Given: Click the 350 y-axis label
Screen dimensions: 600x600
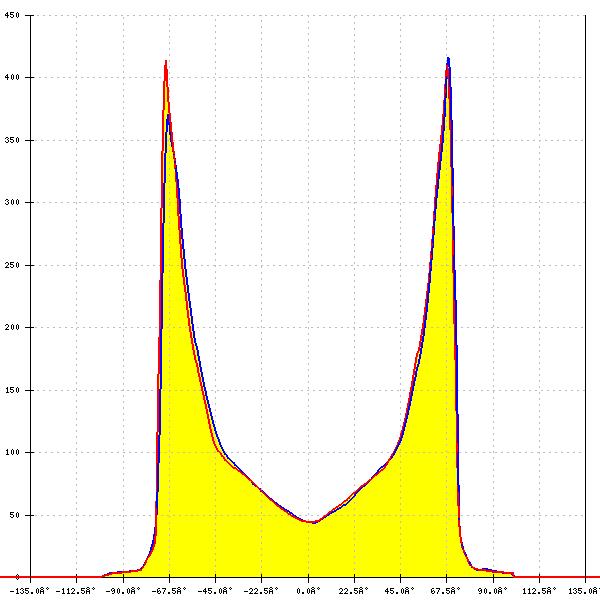Looking at the screenshot, I should pyautogui.click(x=12, y=140).
